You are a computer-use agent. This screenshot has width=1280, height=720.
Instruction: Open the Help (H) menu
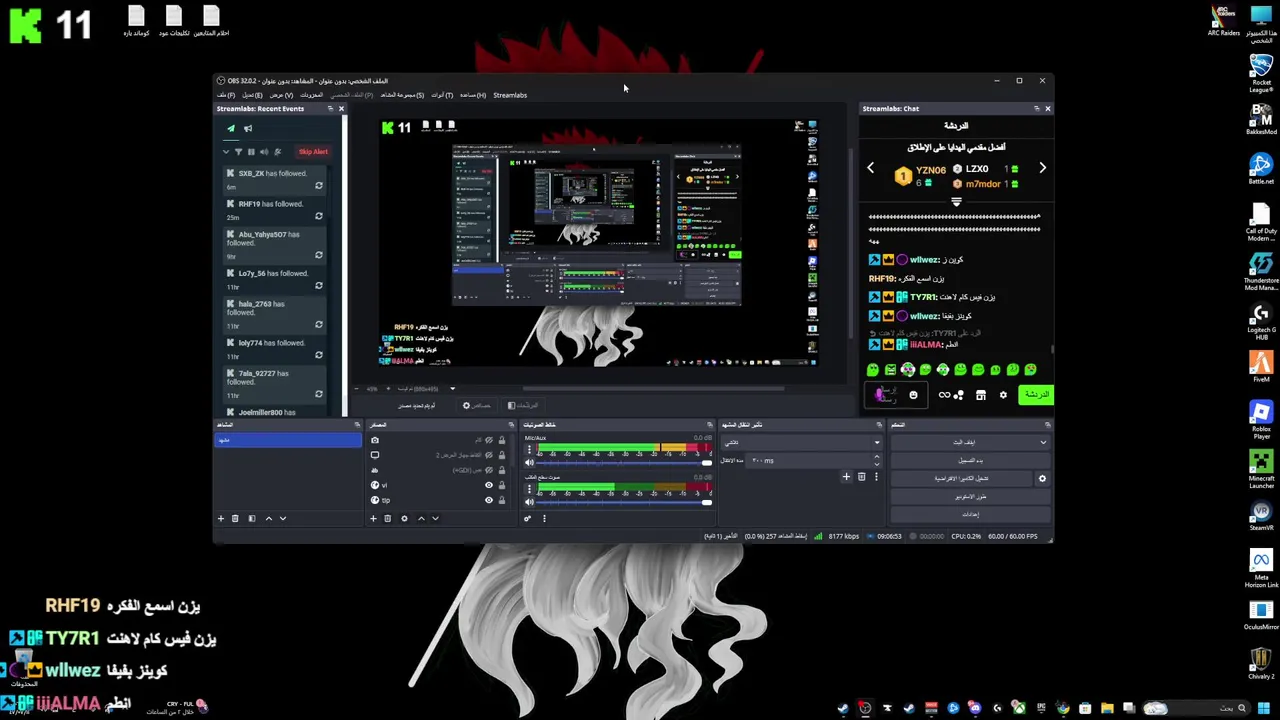point(473,95)
